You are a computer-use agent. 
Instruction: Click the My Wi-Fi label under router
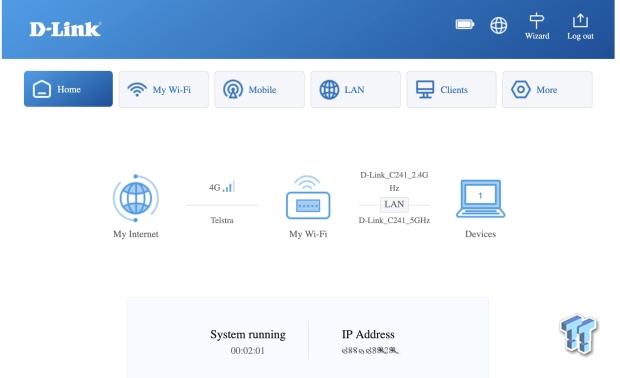[x=308, y=234]
